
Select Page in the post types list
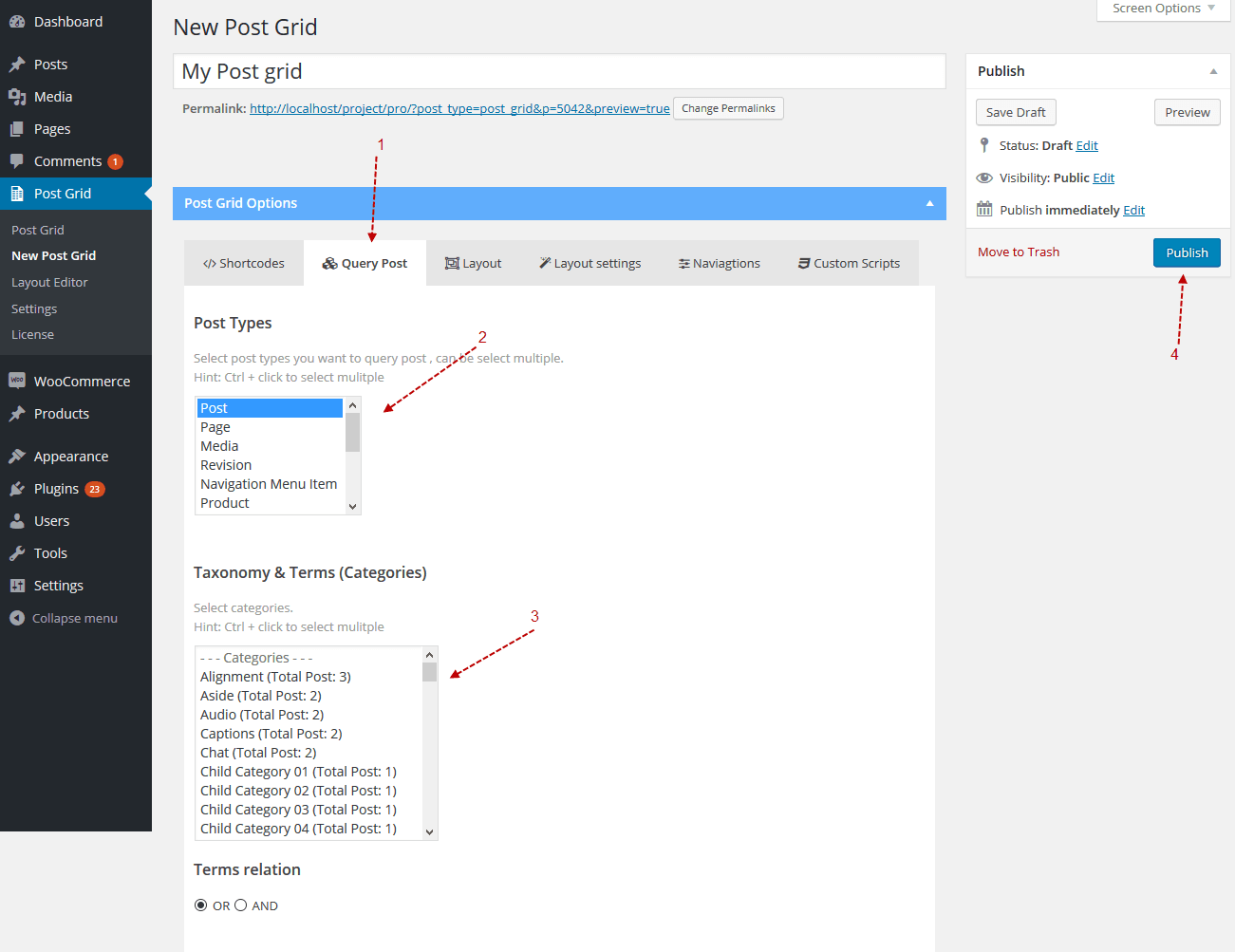pos(270,427)
